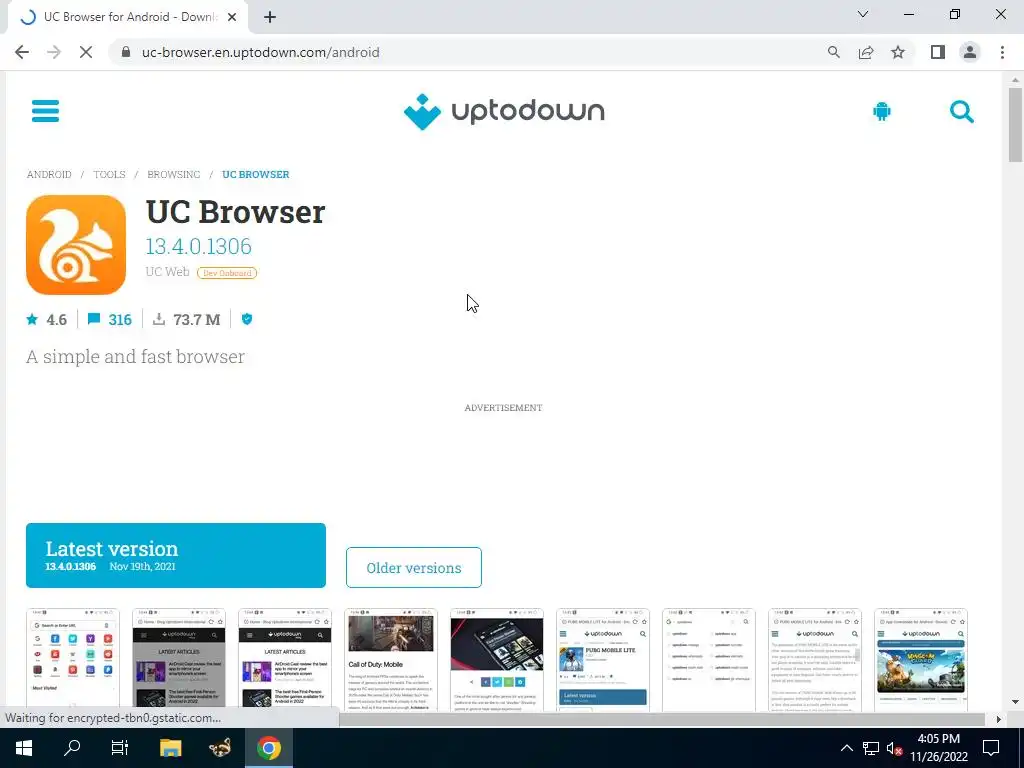Click the UC BROWSER breadcrumb
The height and width of the screenshot is (768, 1024).
pos(255,174)
